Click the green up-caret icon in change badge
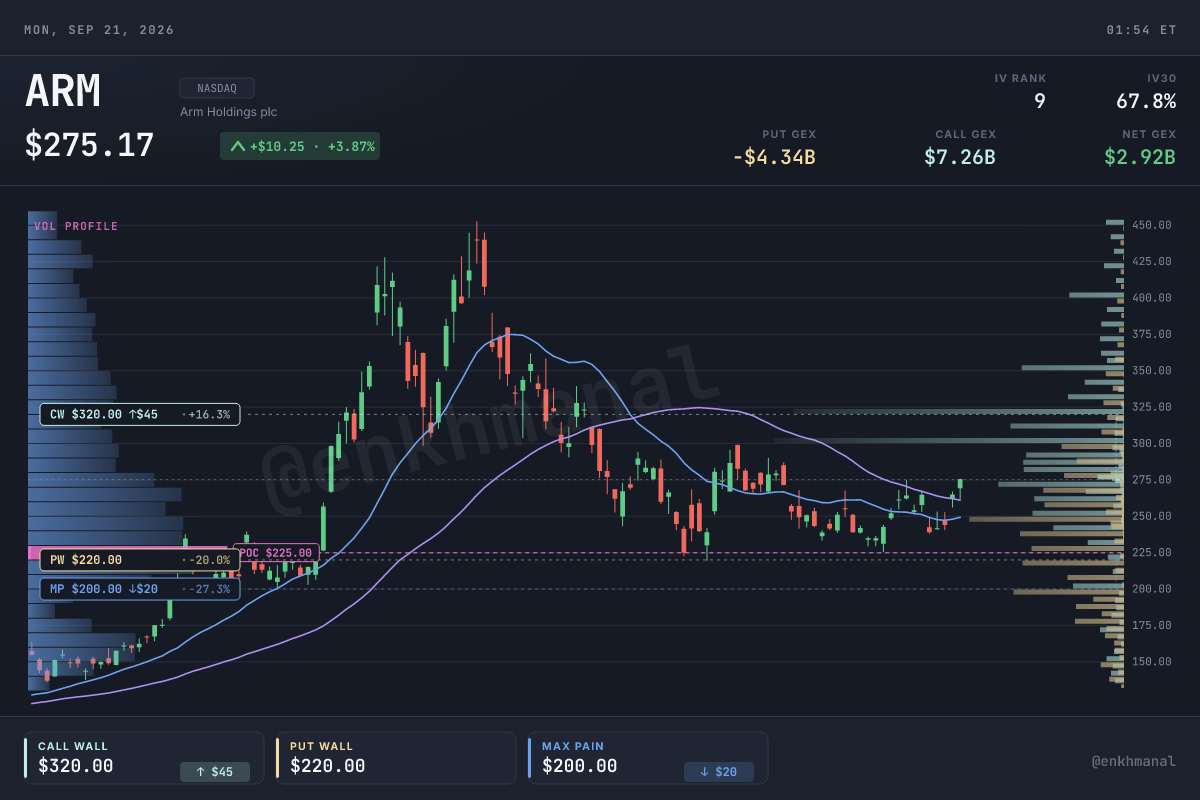This screenshot has height=800, width=1200. pos(237,146)
